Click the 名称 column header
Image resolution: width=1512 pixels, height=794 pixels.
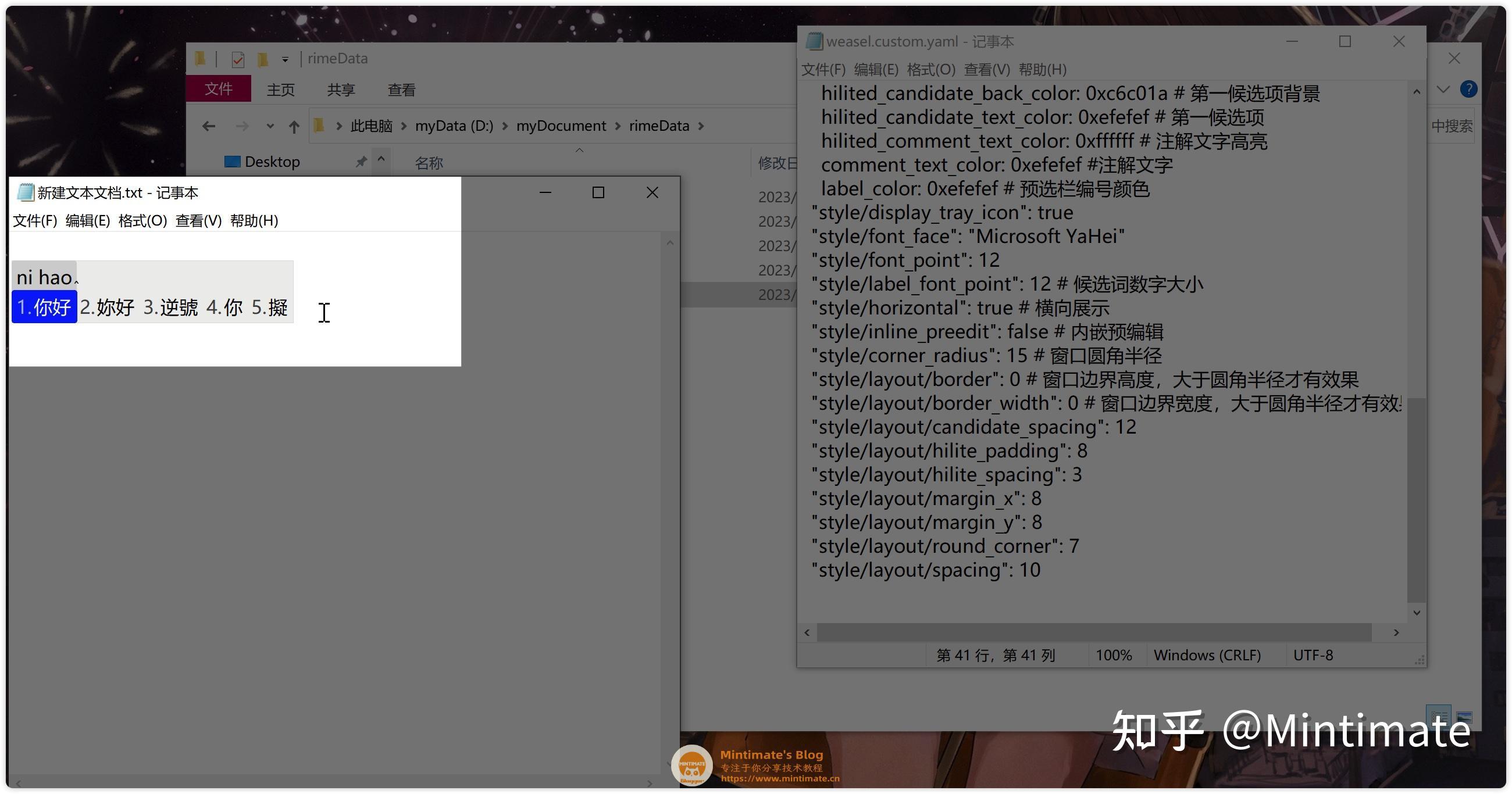point(429,163)
